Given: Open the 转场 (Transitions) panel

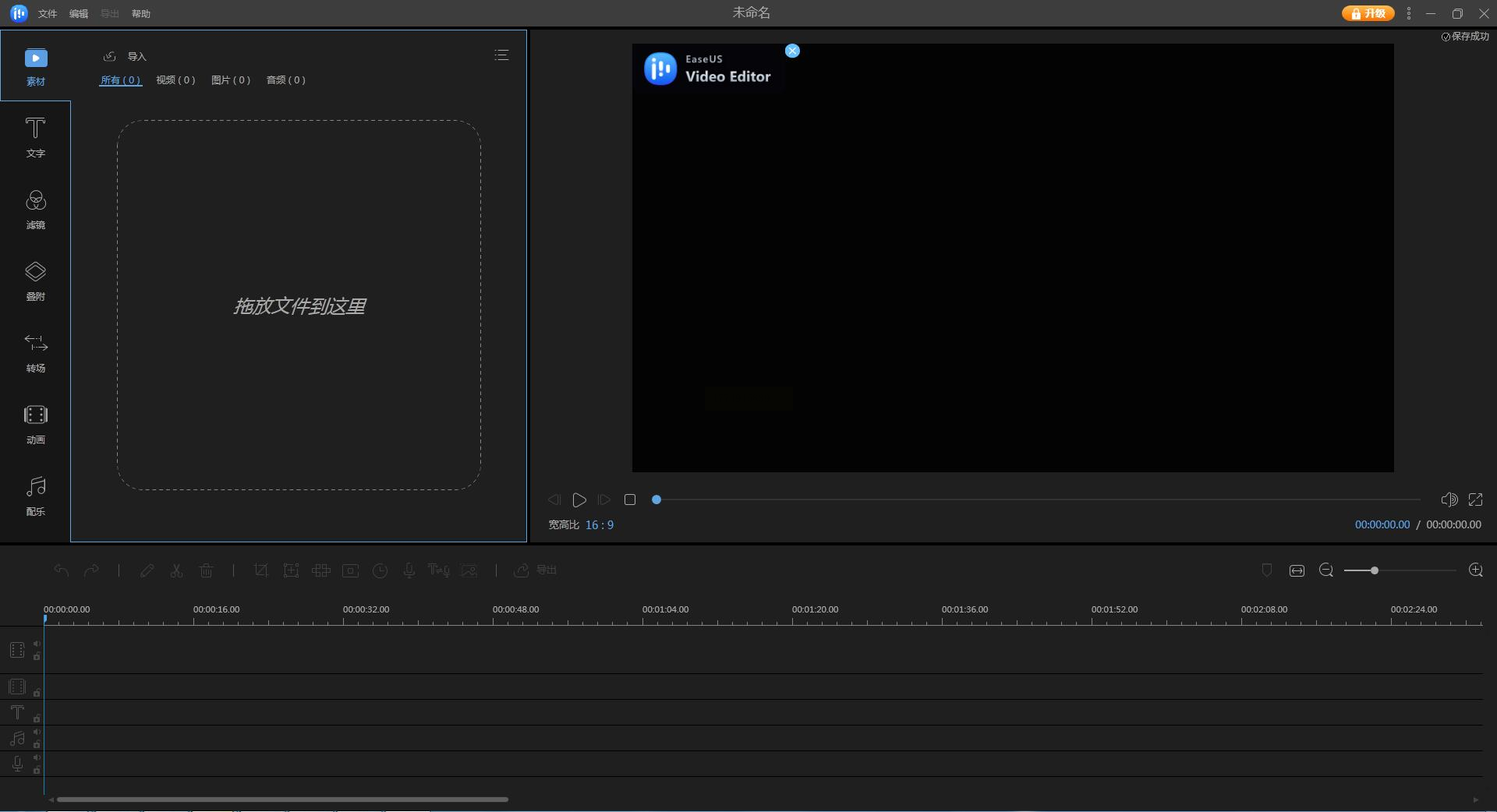Looking at the screenshot, I should click(x=35, y=352).
